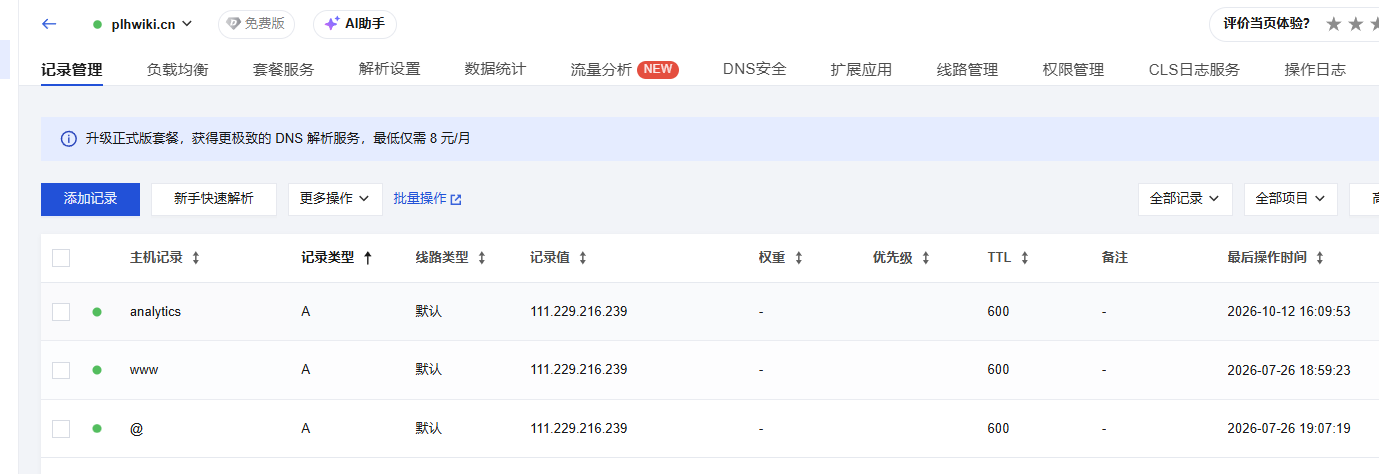This screenshot has height=474, width=1379.
Task: Sort by 权重 column arrows
Action: (798, 258)
